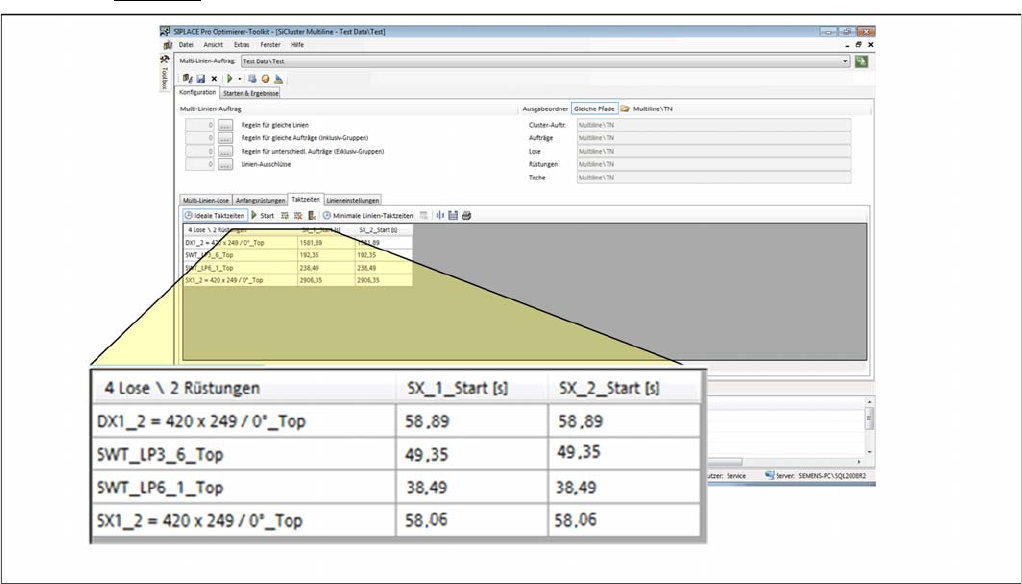This screenshot has width=1022, height=584.
Task: Open the Linieneinstellungen tab
Action: (353, 200)
